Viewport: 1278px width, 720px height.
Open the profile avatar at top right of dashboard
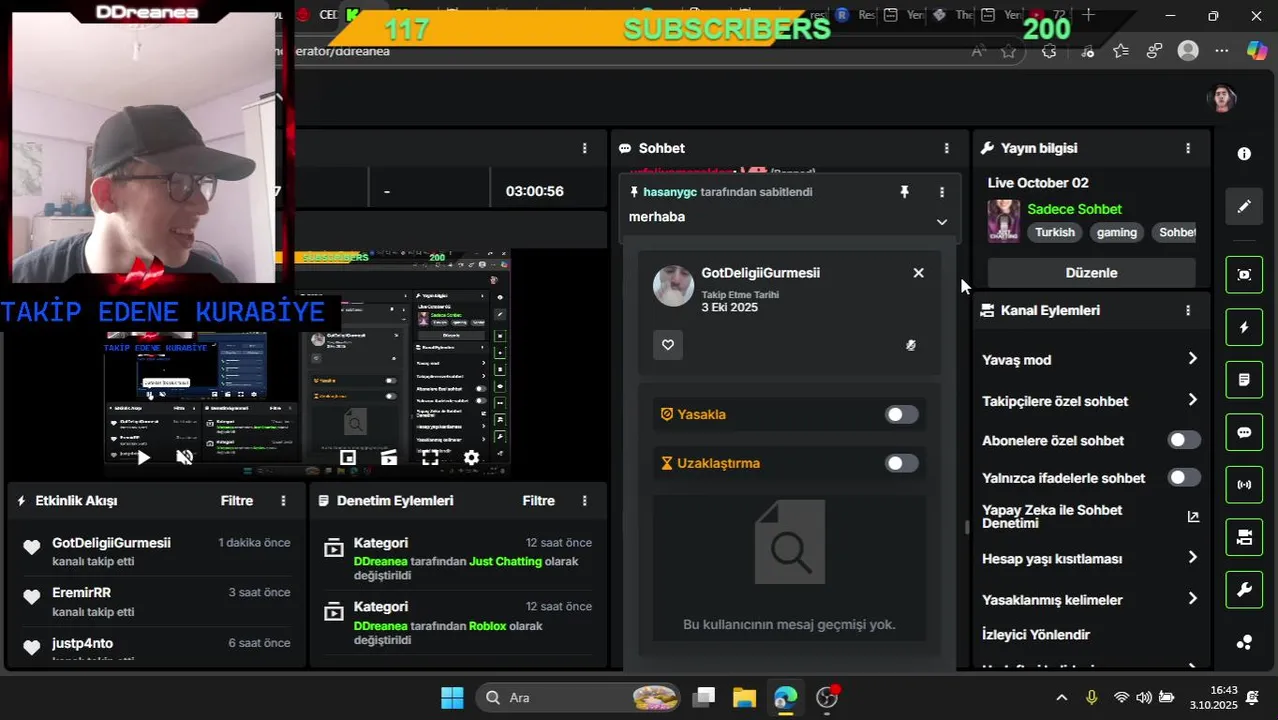(1222, 98)
